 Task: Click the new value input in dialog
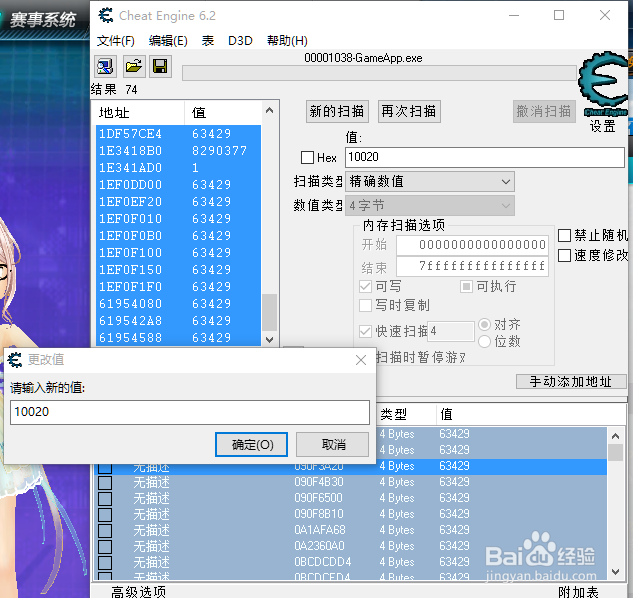pyautogui.click(x=190, y=412)
